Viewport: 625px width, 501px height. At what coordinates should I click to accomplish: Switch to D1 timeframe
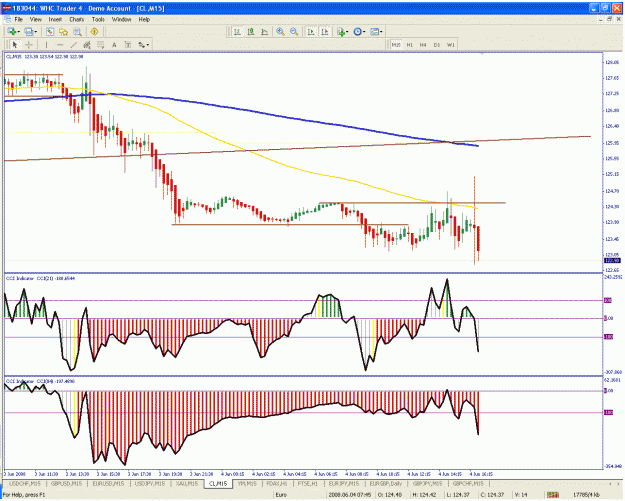point(437,45)
